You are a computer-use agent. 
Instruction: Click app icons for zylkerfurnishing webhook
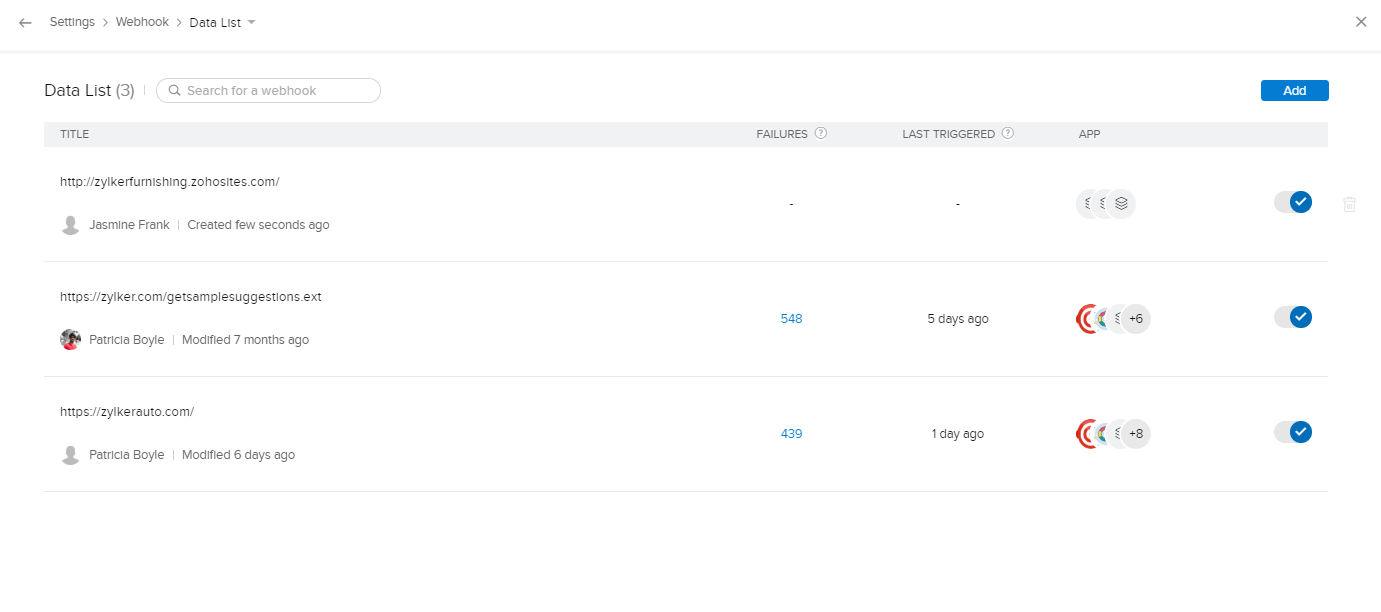(1105, 204)
